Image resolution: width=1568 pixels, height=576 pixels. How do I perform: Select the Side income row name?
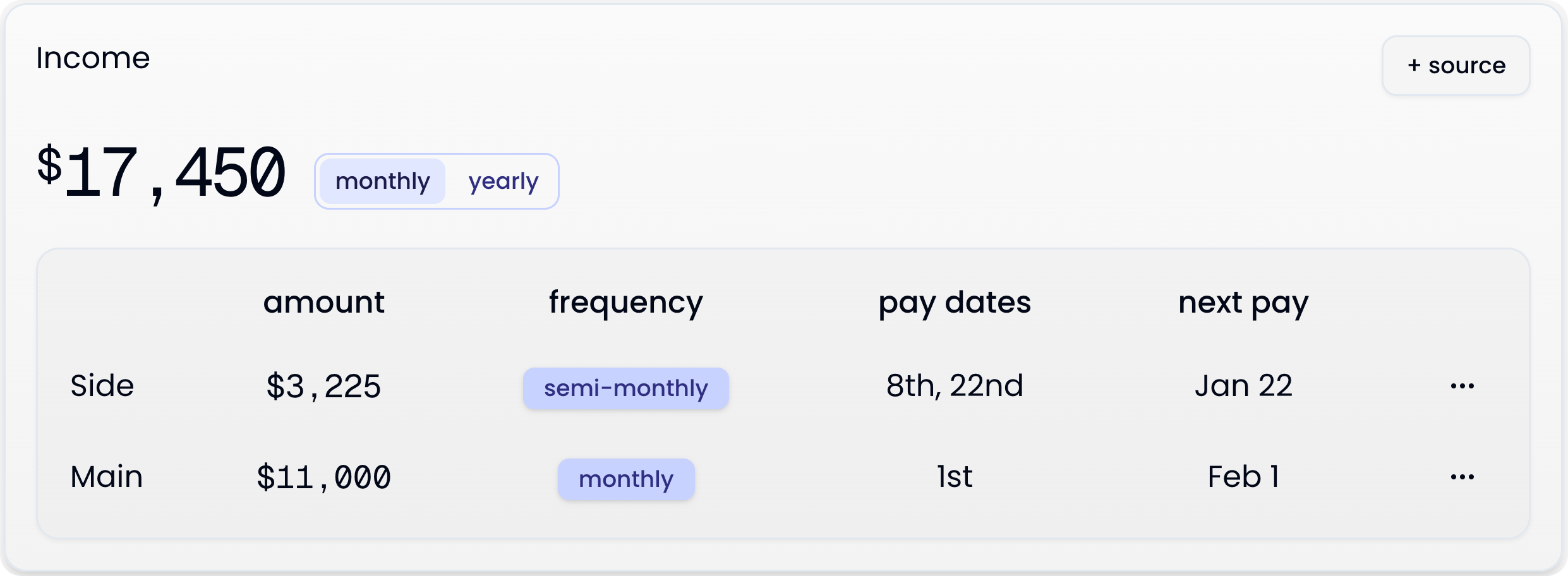[x=102, y=385]
